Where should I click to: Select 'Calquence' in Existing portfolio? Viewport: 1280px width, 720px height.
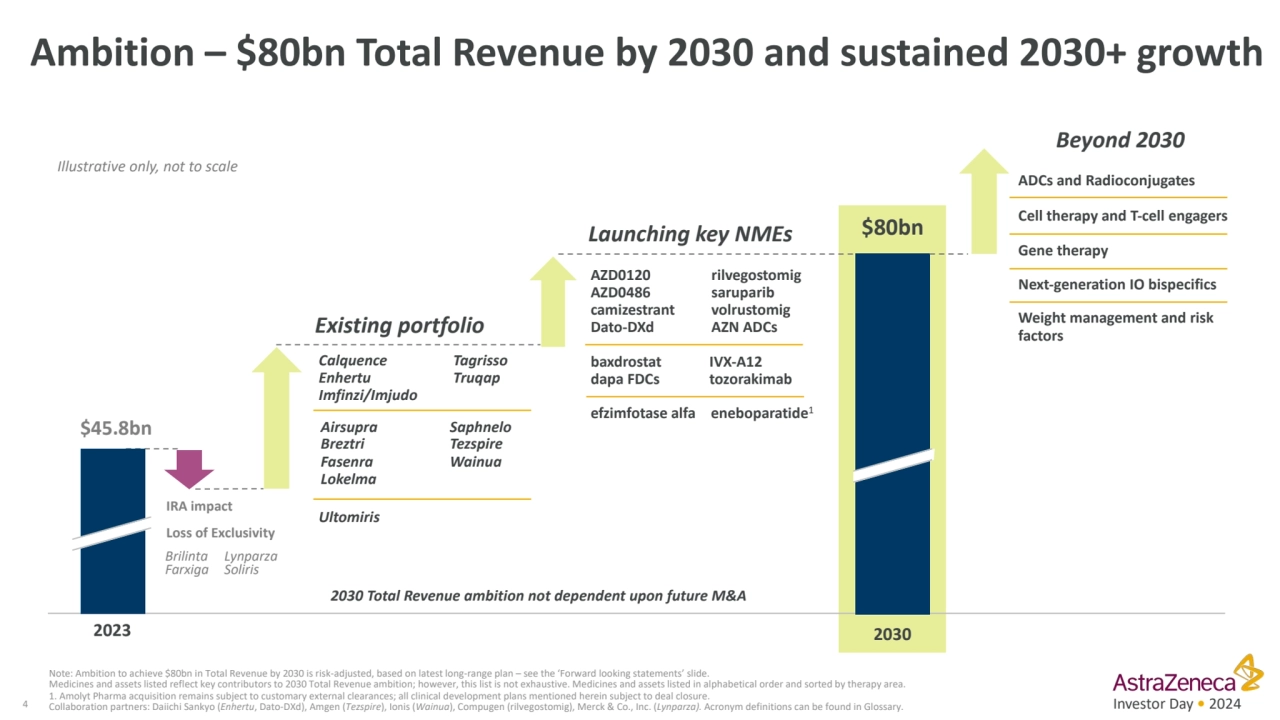[x=353, y=361]
